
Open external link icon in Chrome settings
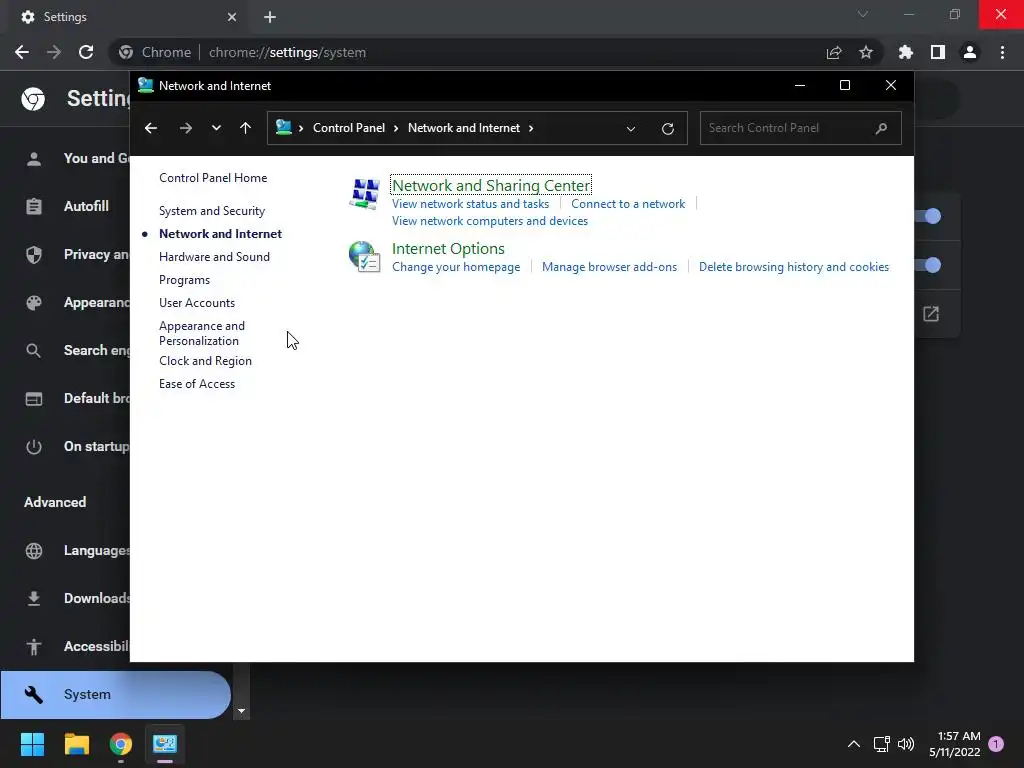[931, 314]
